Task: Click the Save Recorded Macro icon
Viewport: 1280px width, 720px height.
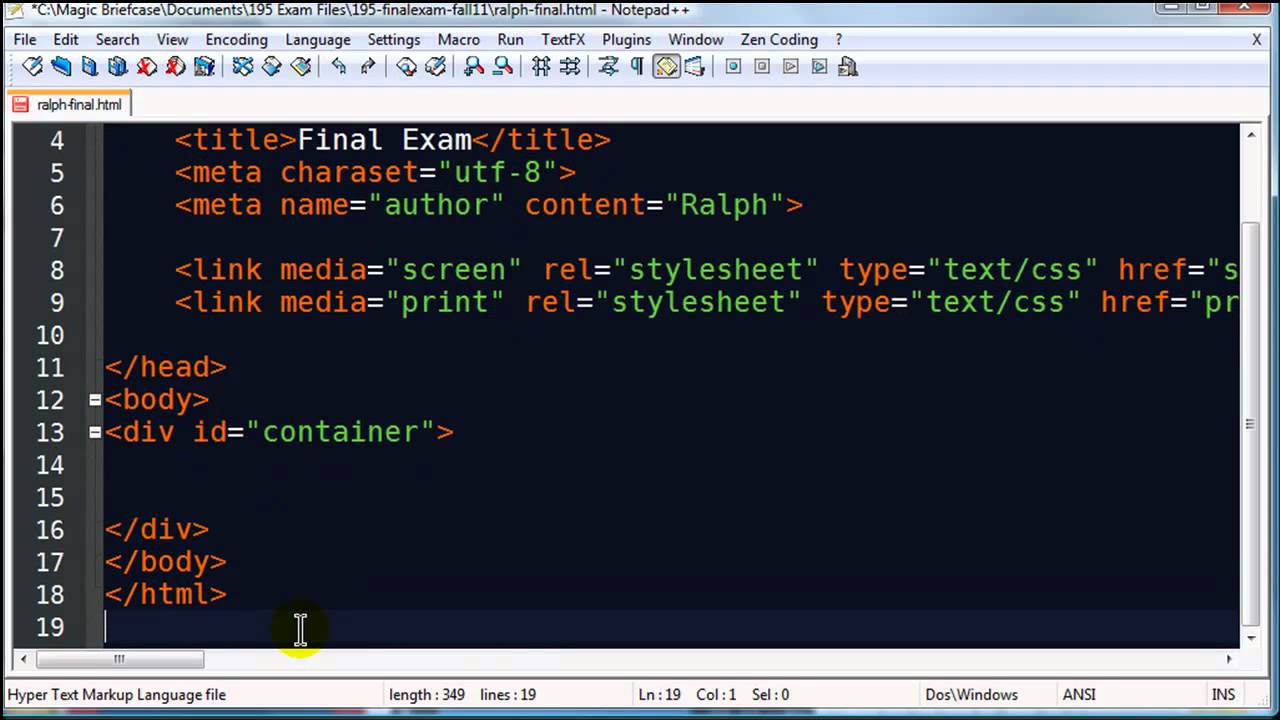Action: point(848,67)
